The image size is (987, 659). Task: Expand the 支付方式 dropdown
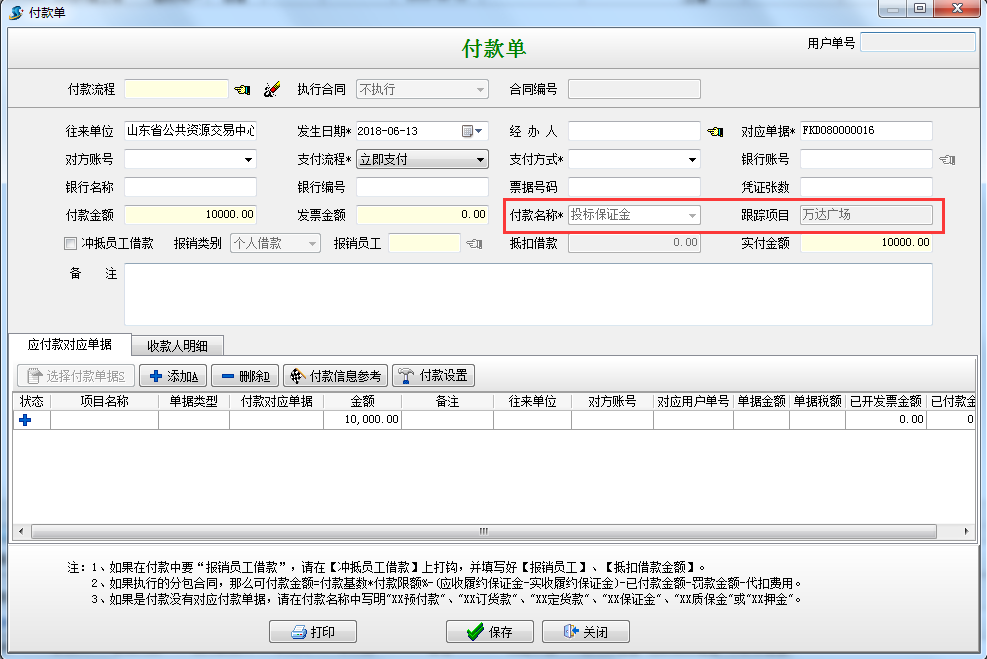[692, 160]
